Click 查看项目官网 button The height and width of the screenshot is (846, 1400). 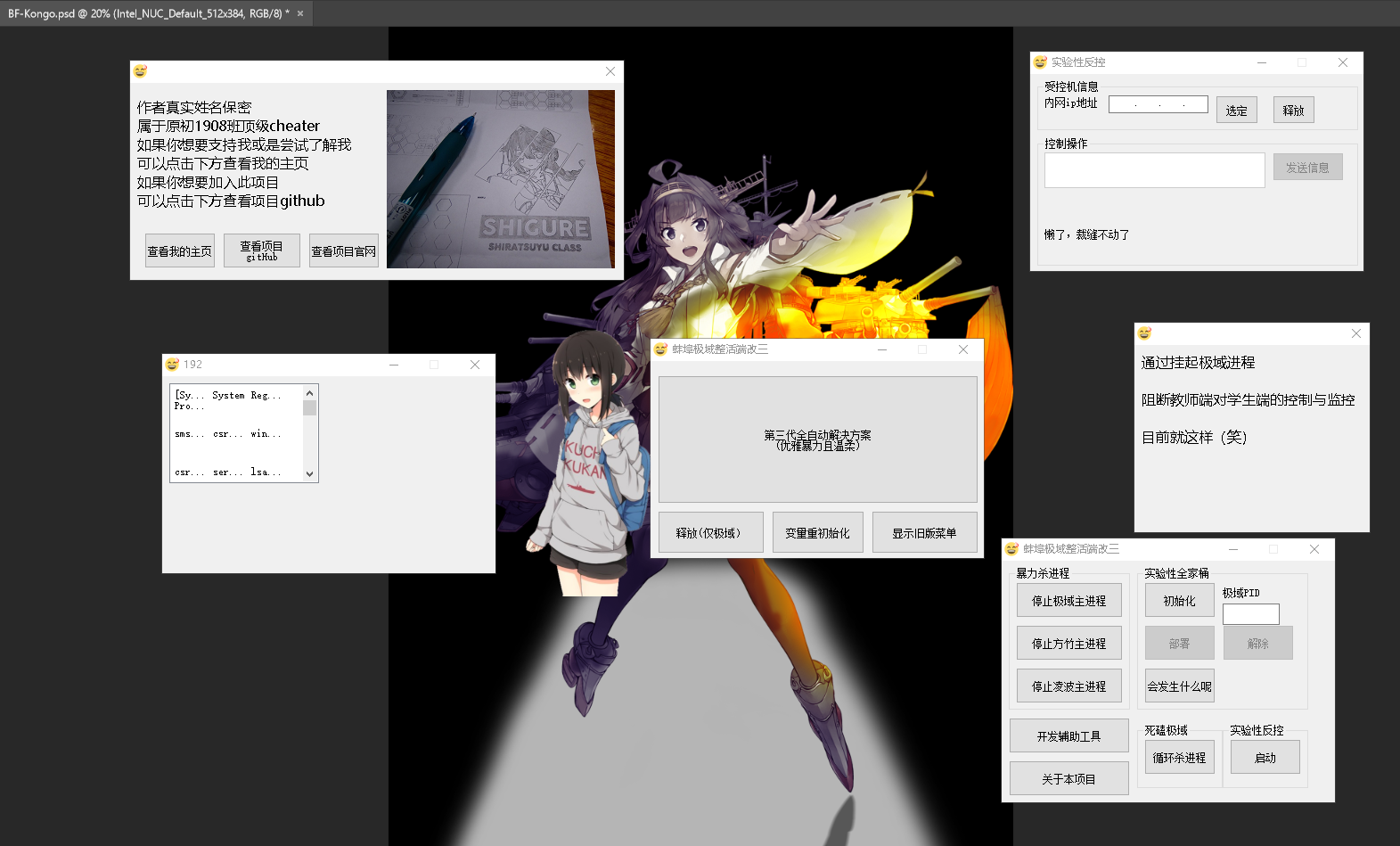coord(344,251)
